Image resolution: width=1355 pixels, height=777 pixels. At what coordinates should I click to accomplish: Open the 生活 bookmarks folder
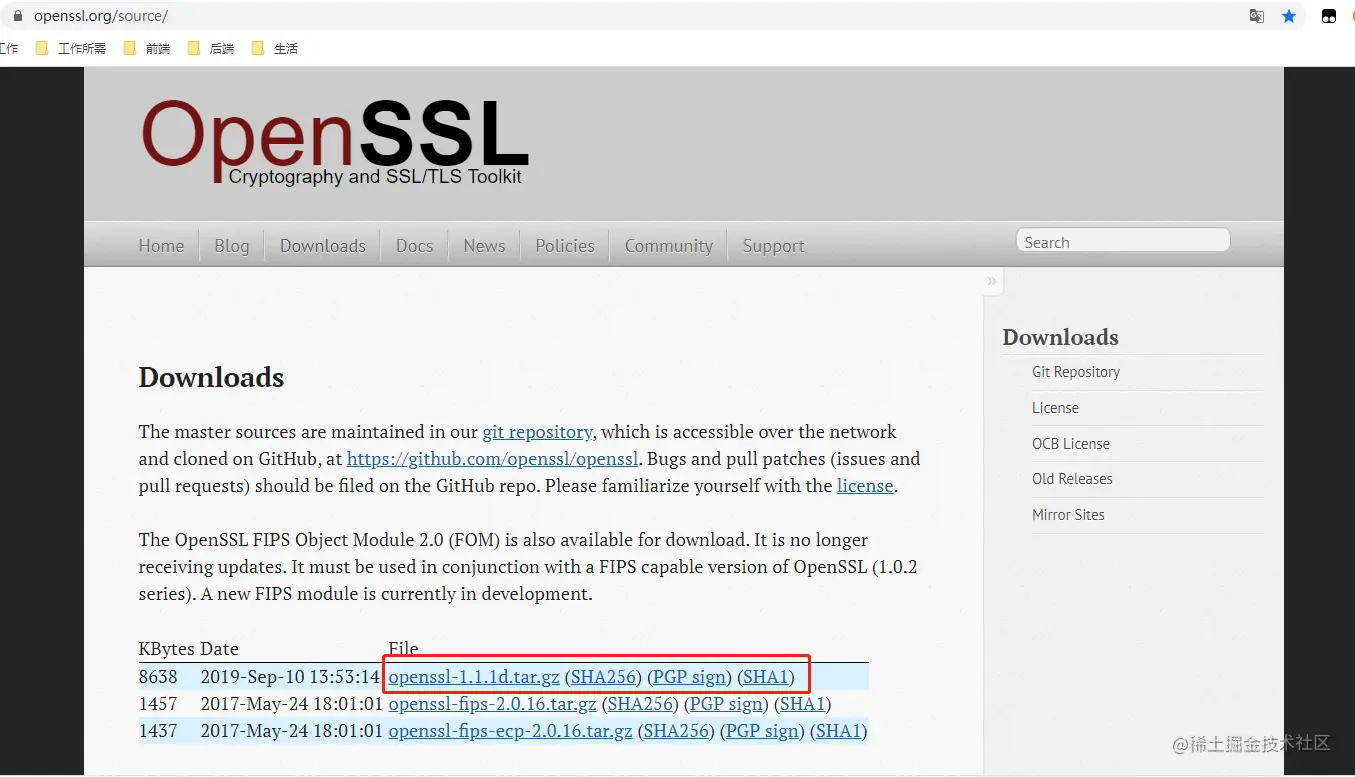(x=275, y=48)
